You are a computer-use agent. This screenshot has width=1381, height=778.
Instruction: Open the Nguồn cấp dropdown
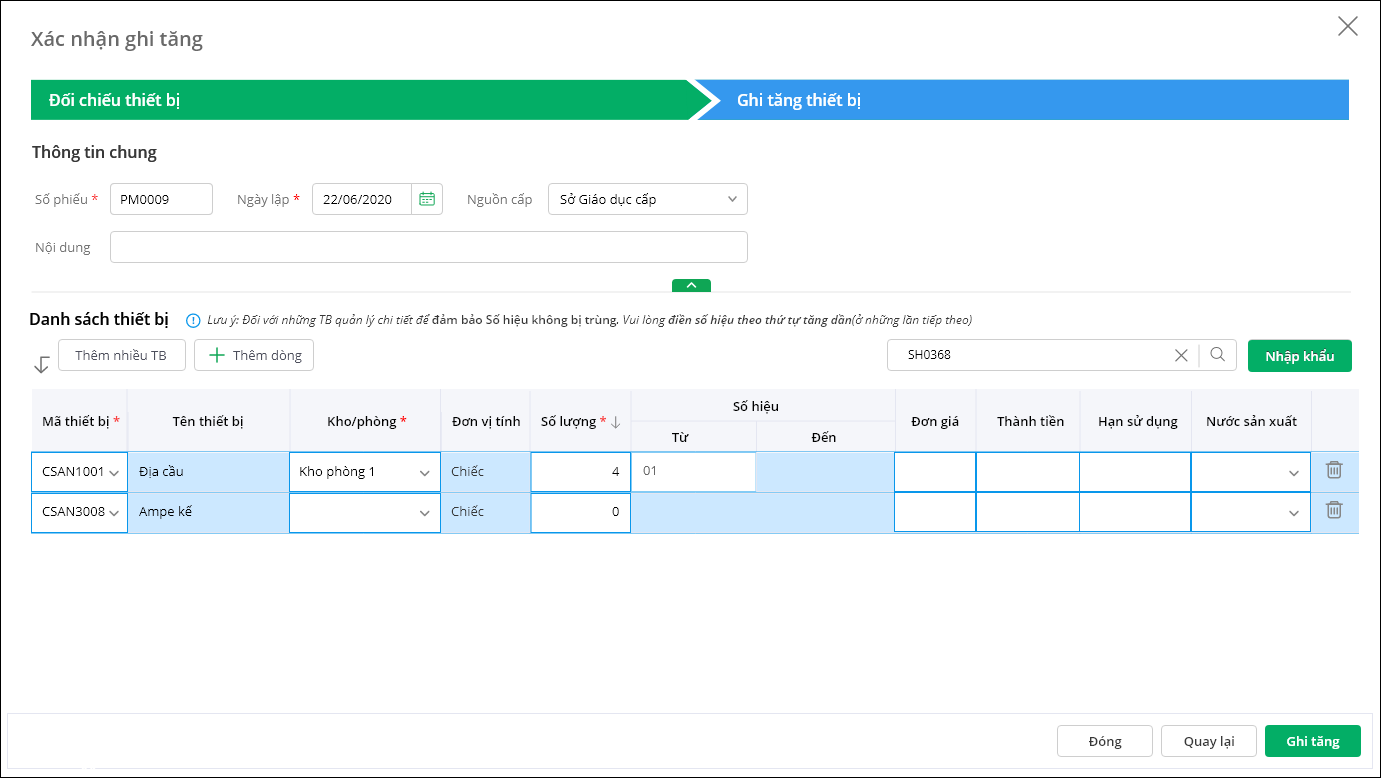[x=731, y=199]
